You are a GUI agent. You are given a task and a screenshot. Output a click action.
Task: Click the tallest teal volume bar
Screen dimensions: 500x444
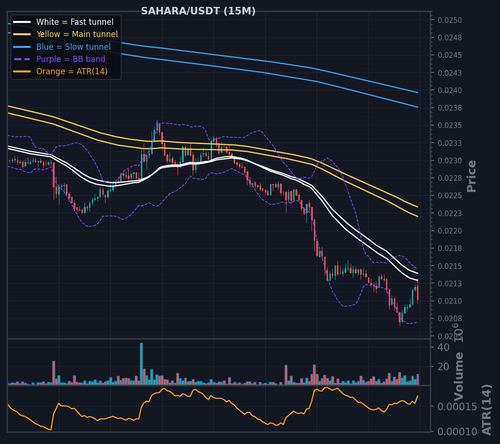coord(141,364)
